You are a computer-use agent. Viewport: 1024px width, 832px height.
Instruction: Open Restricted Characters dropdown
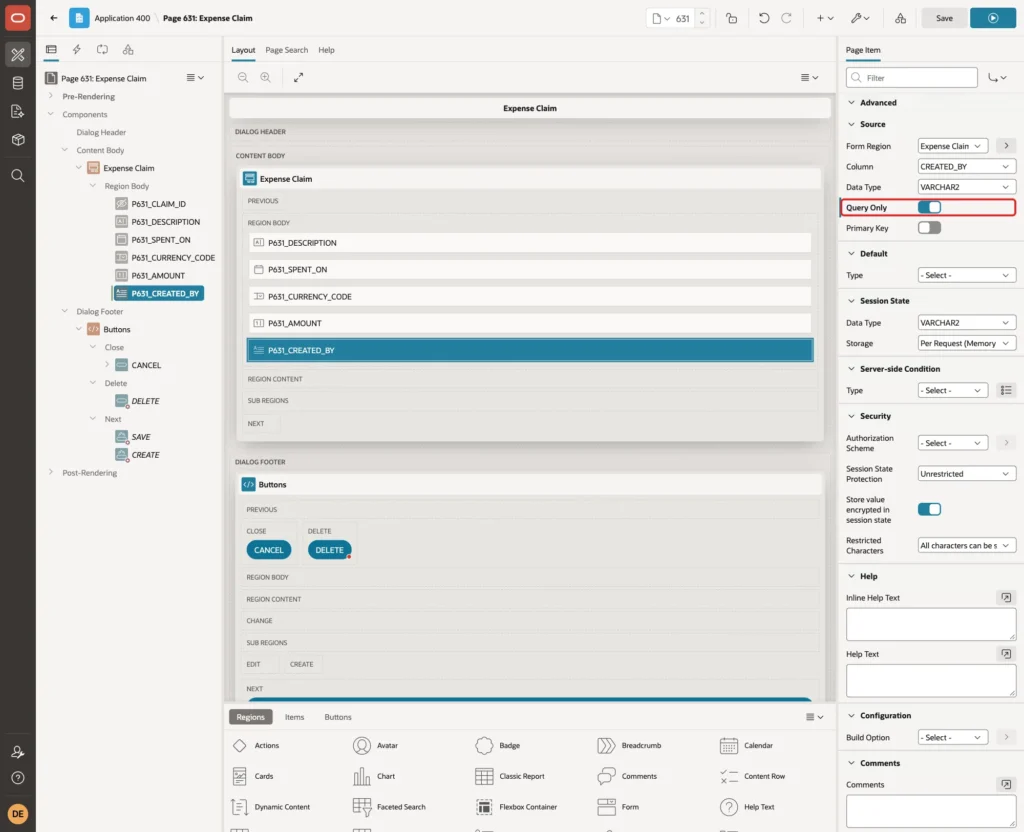(x=967, y=546)
